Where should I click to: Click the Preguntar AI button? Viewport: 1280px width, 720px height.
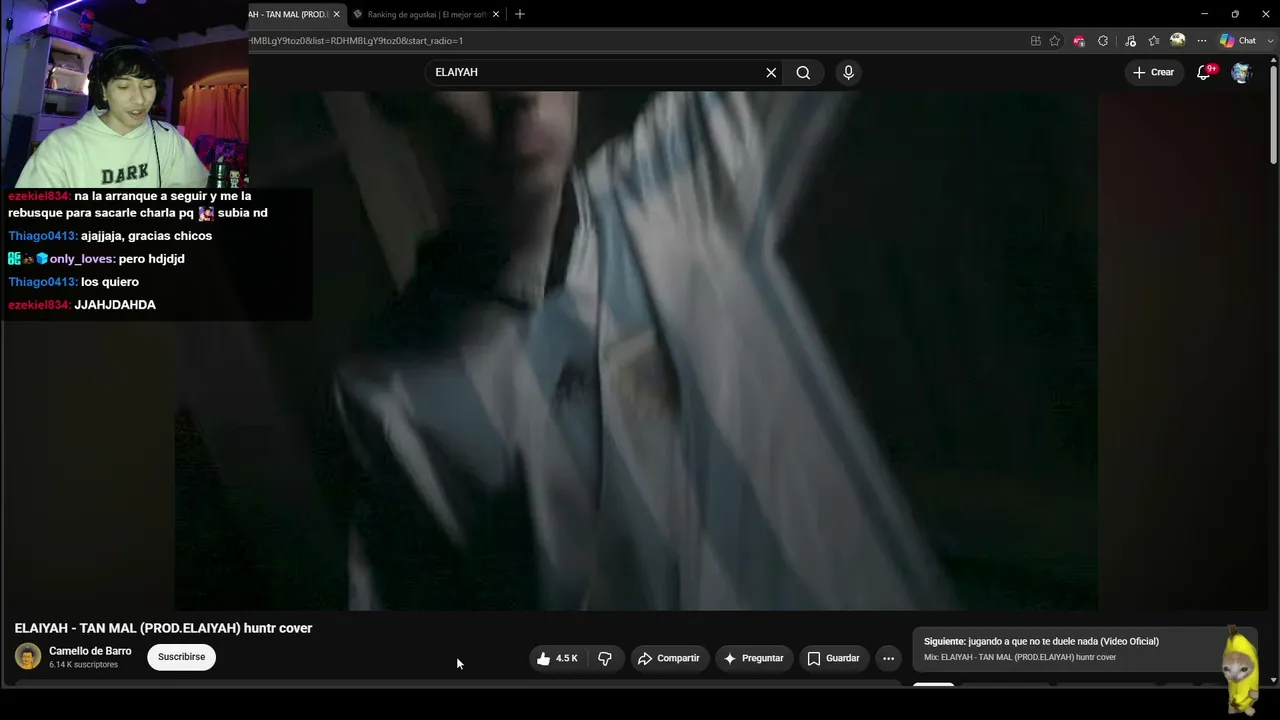(x=753, y=658)
